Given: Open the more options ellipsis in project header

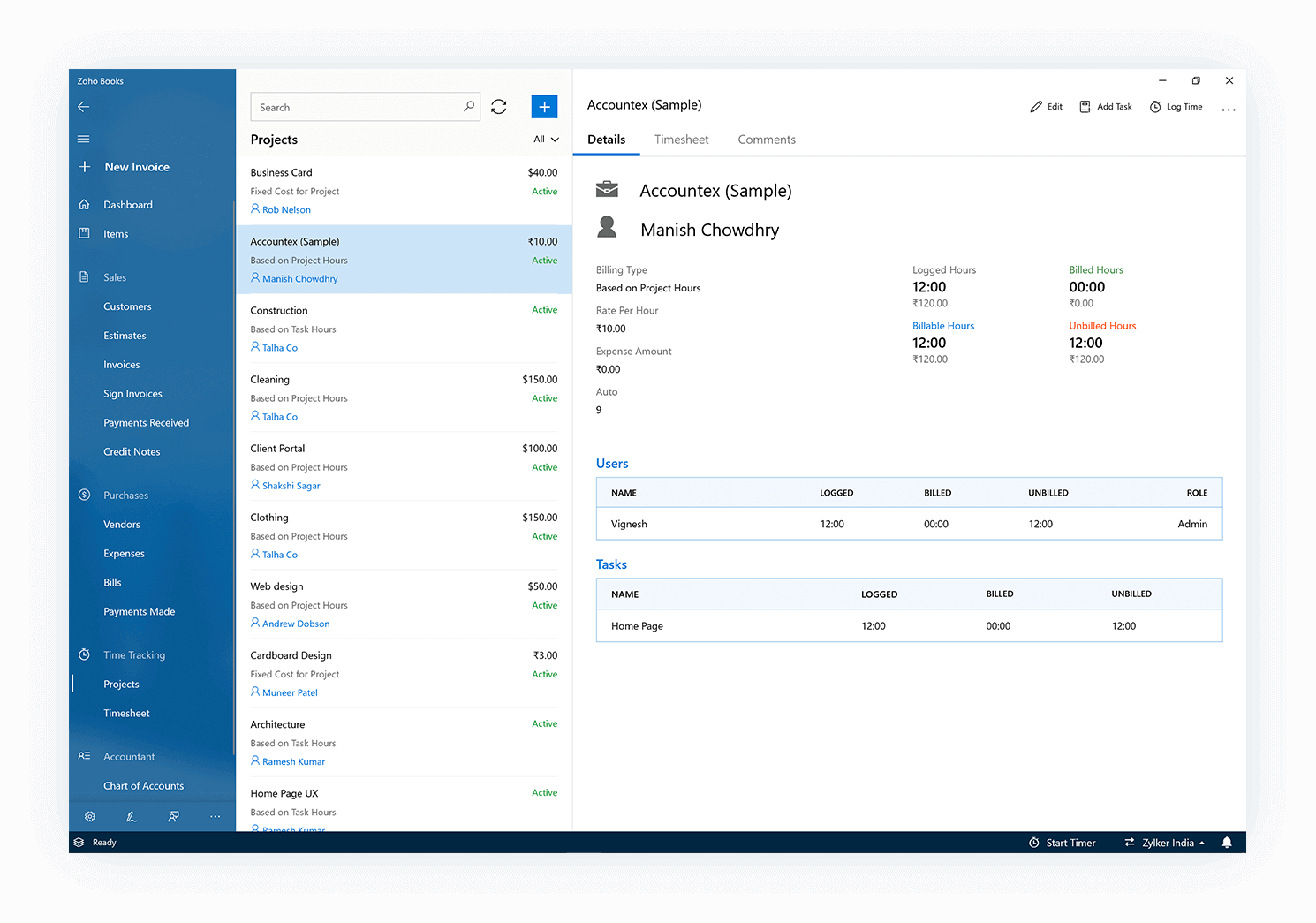Looking at the screenshot, I should (1228, 108).
